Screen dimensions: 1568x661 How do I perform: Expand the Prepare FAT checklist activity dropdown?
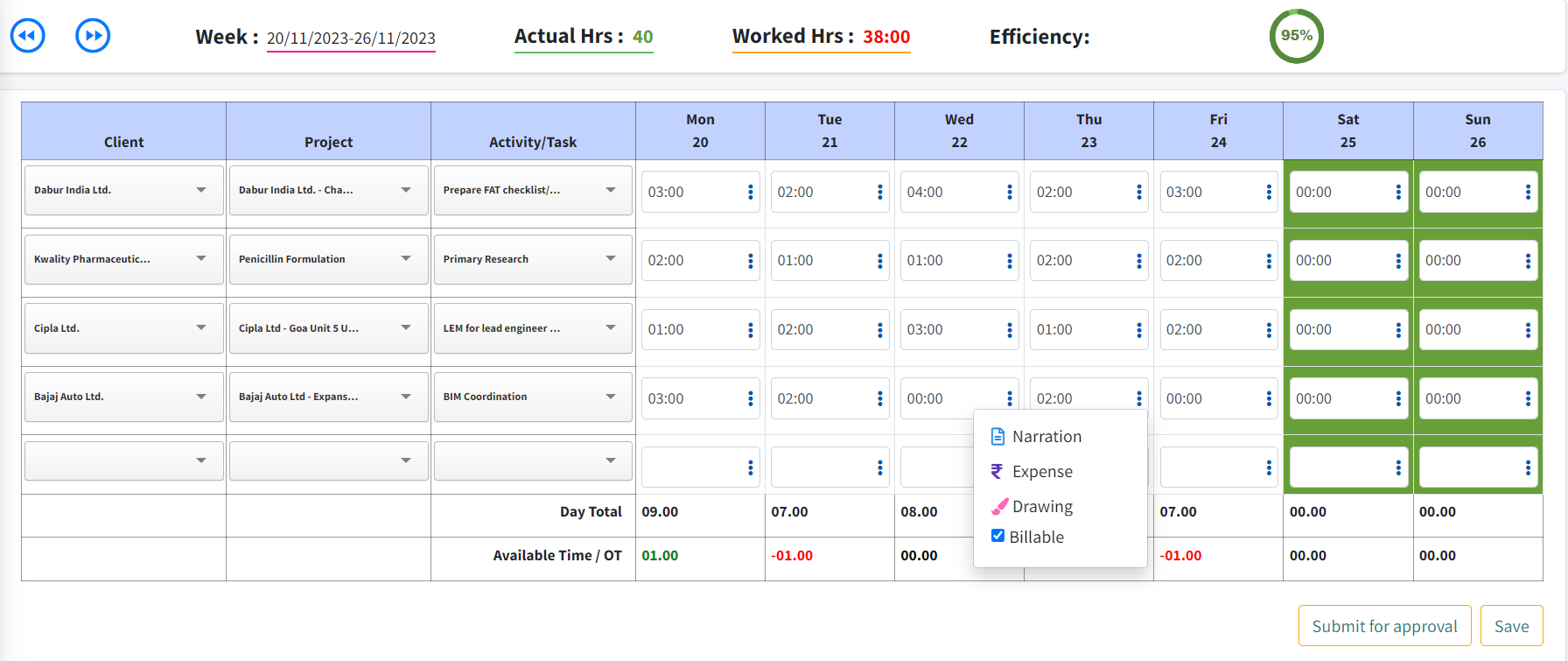(x=533, y=190)
